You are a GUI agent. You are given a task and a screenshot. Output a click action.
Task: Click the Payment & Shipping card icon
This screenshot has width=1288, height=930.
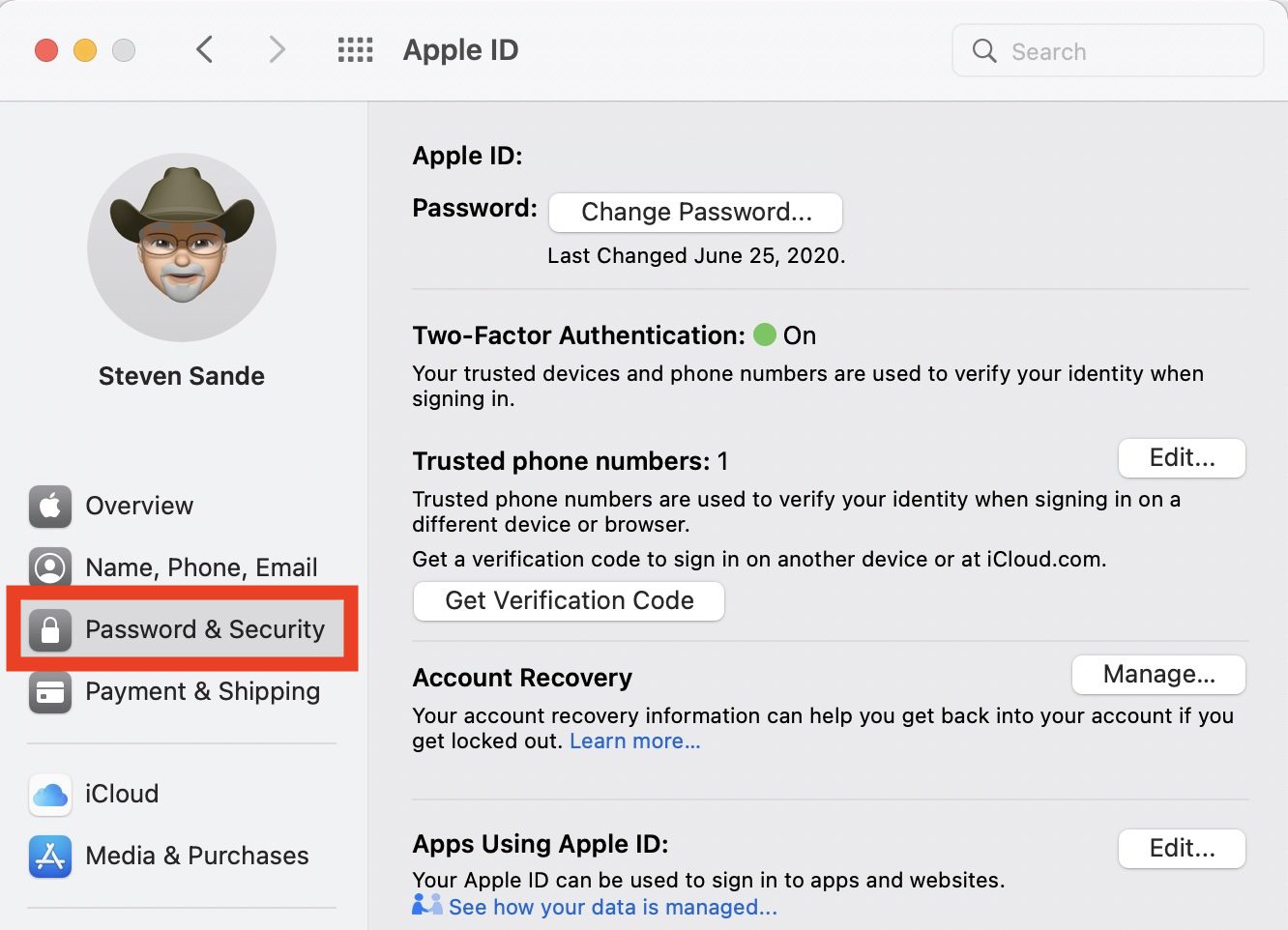pos(50,692)
